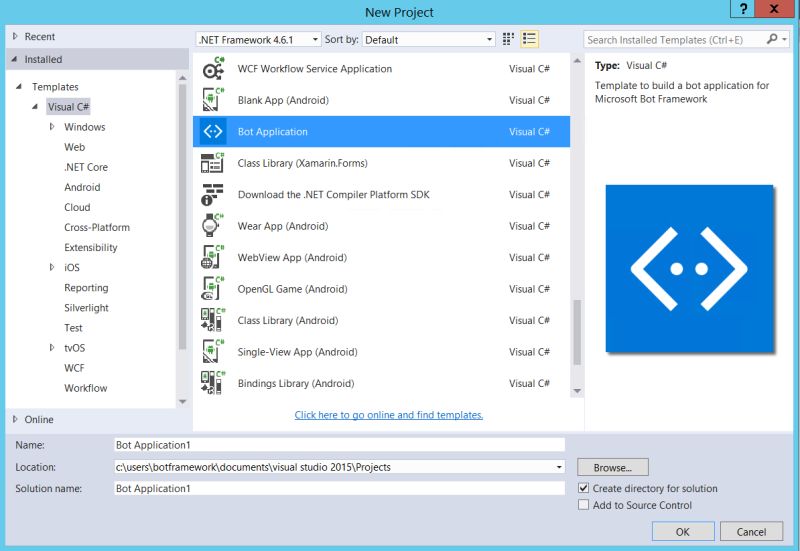Image resolution: width=800 pixels, height=551 pixels.
Task: Select the Single-View App (Android) template name
Action: [297, 352]
